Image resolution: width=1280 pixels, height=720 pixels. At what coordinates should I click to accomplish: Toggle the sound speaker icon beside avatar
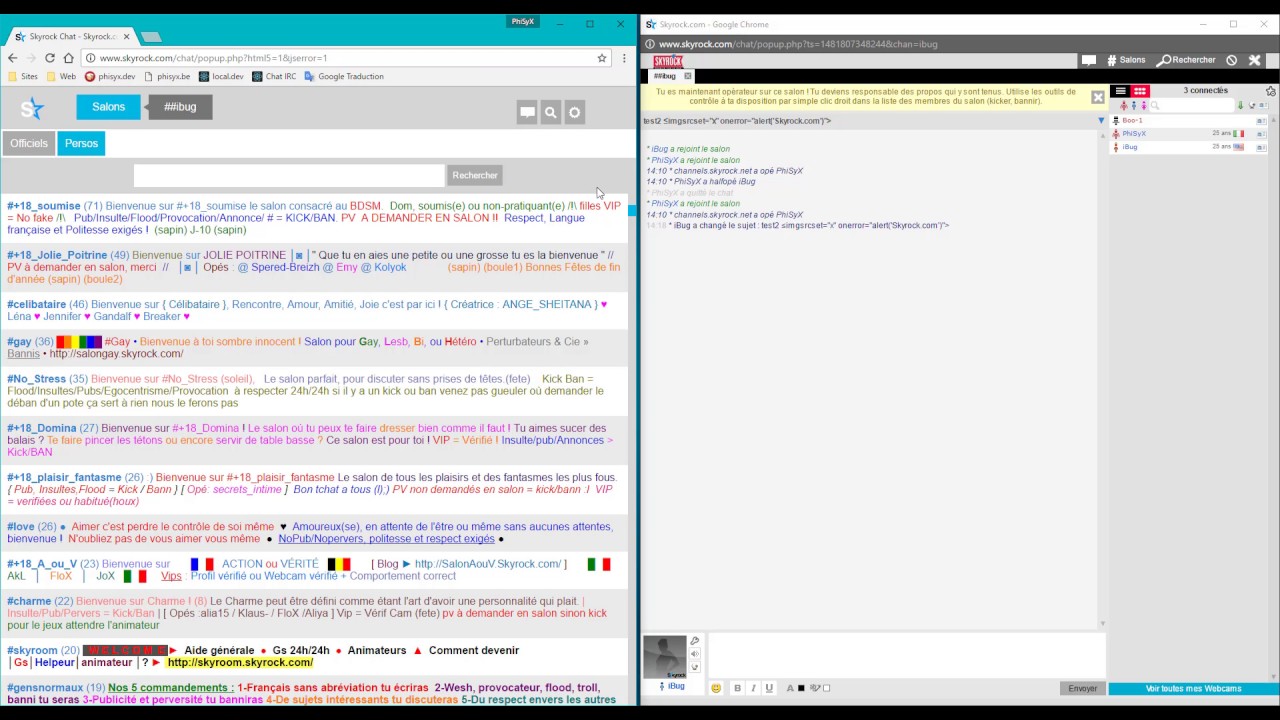click(695, 654)
